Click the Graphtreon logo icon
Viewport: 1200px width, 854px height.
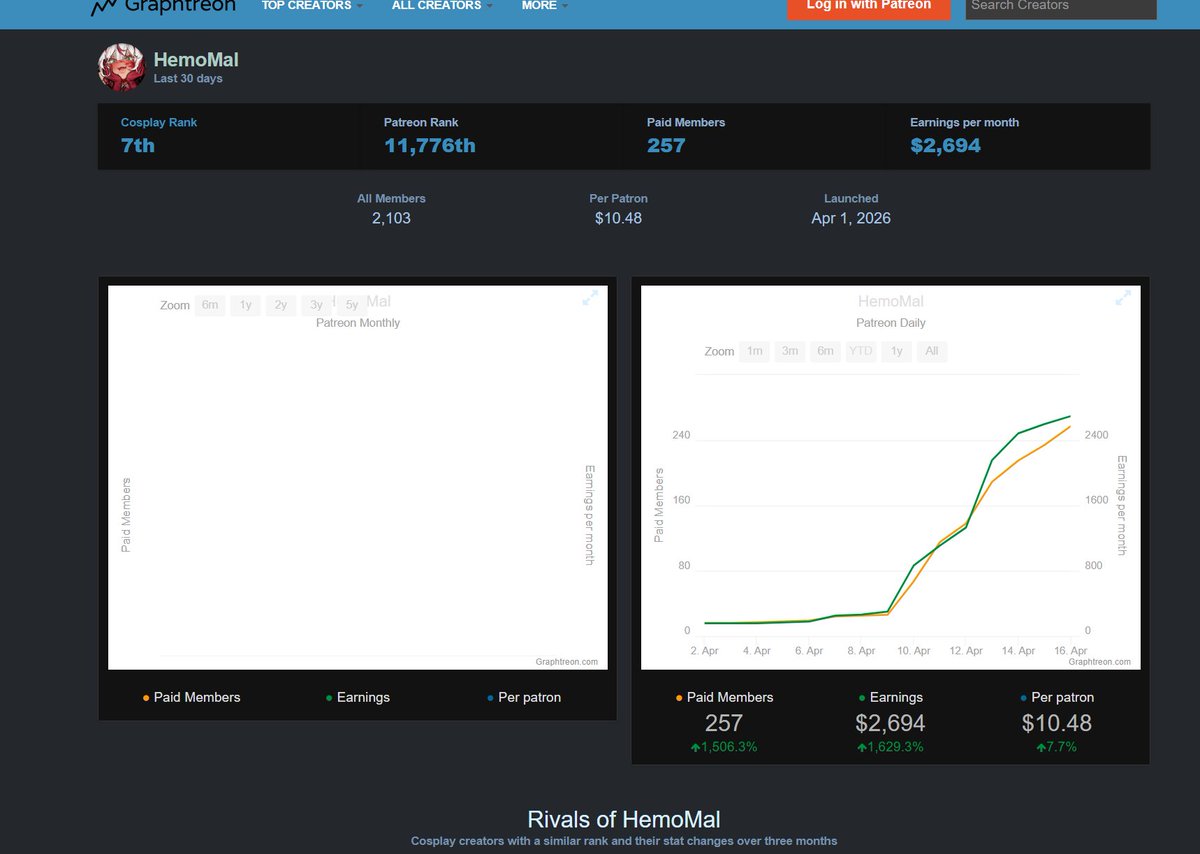point(103,7)
